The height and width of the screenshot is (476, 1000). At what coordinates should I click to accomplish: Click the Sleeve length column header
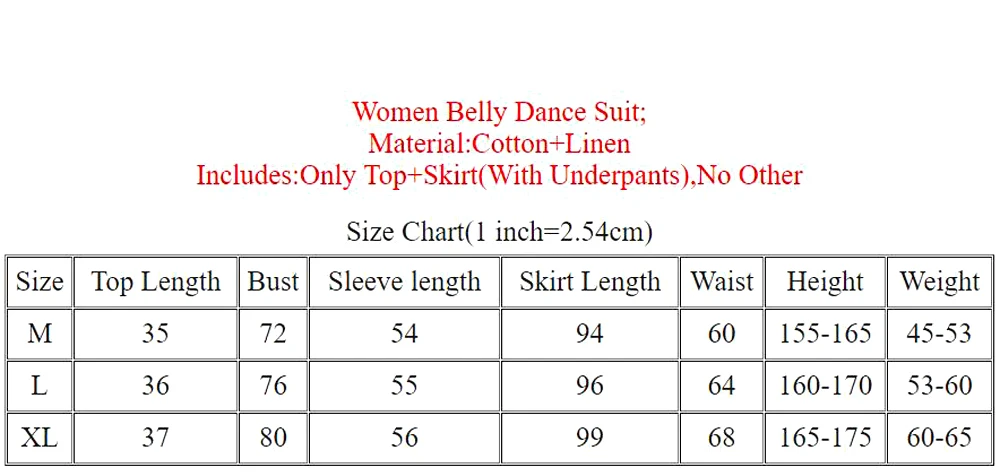pyautogui.click(x=404, y=282)
